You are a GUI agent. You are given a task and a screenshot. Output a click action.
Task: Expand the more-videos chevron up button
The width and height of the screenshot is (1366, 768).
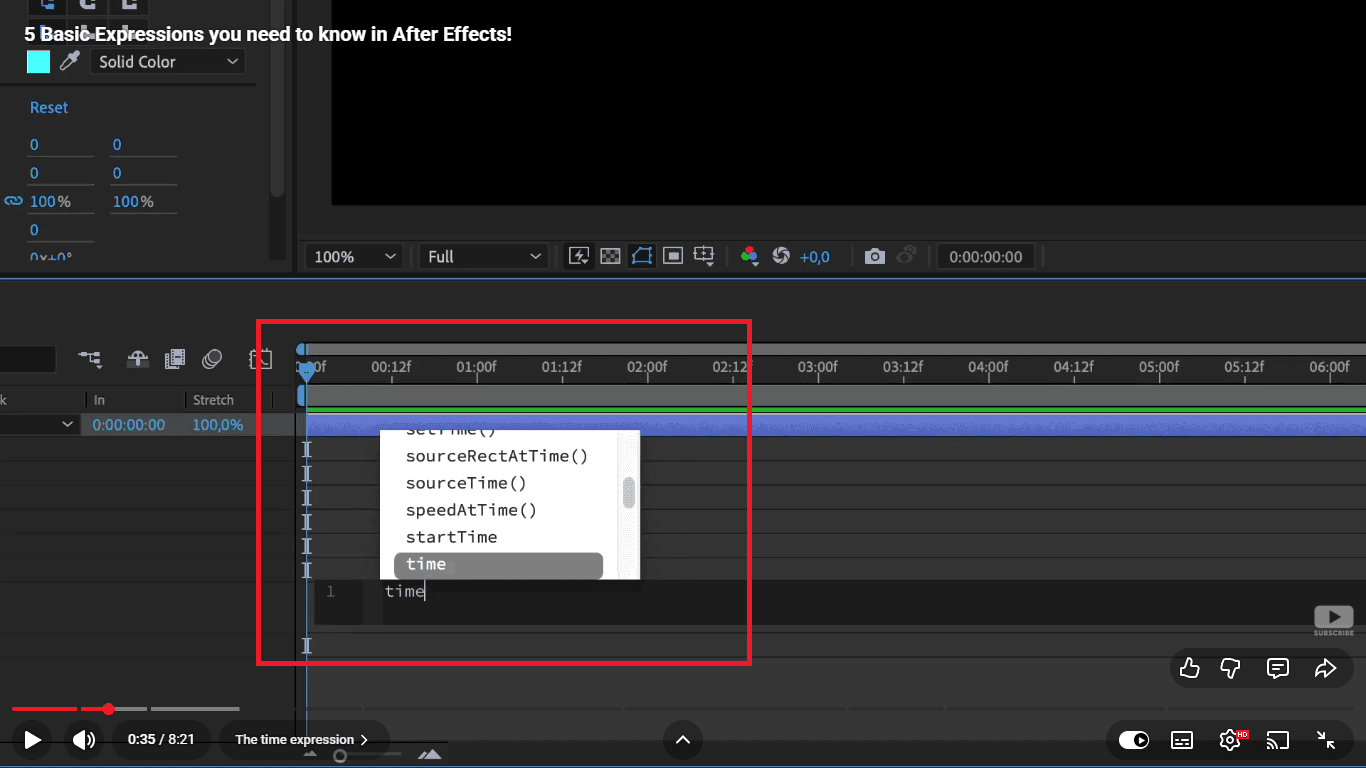tap(683, 740)
